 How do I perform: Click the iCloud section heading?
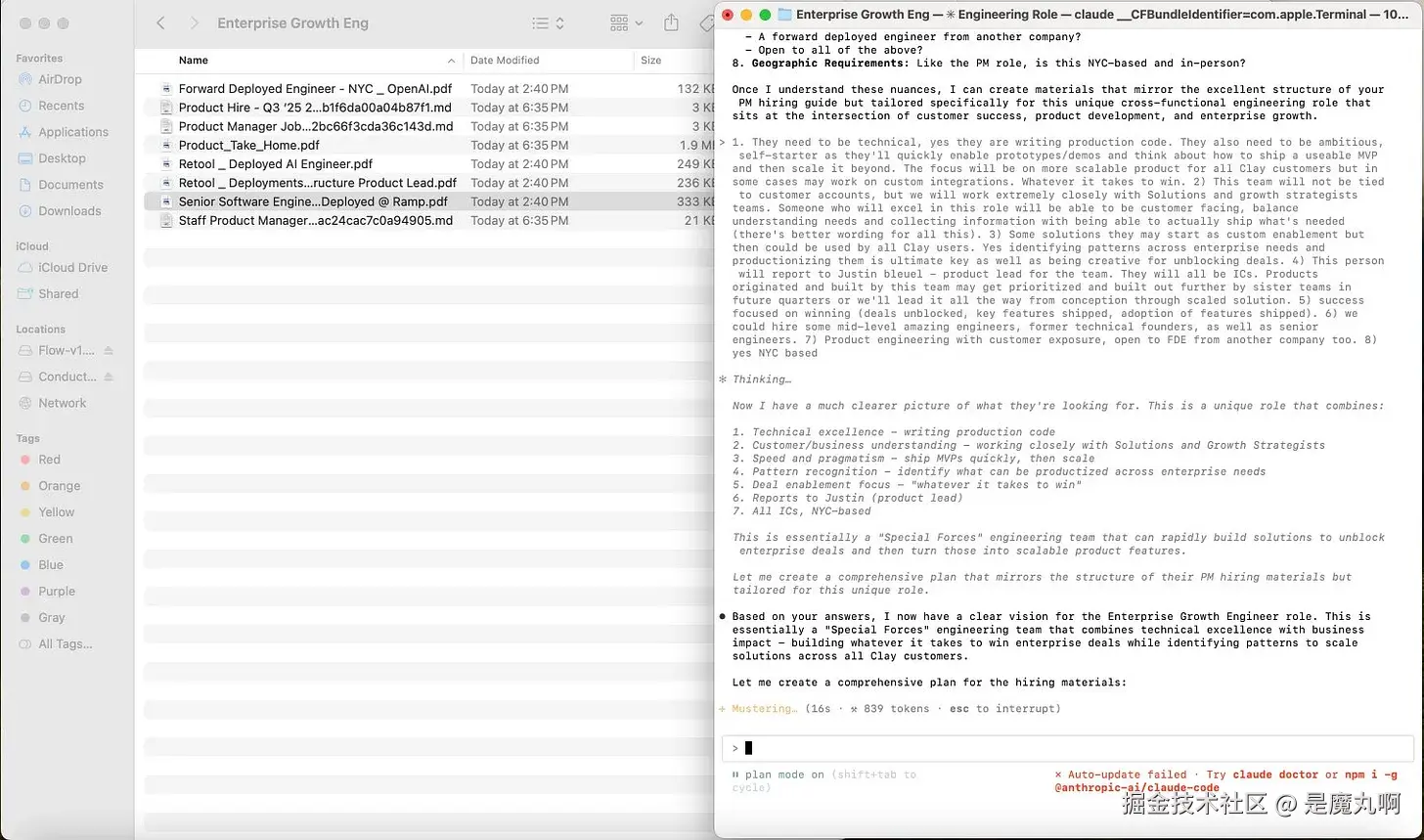31,246
